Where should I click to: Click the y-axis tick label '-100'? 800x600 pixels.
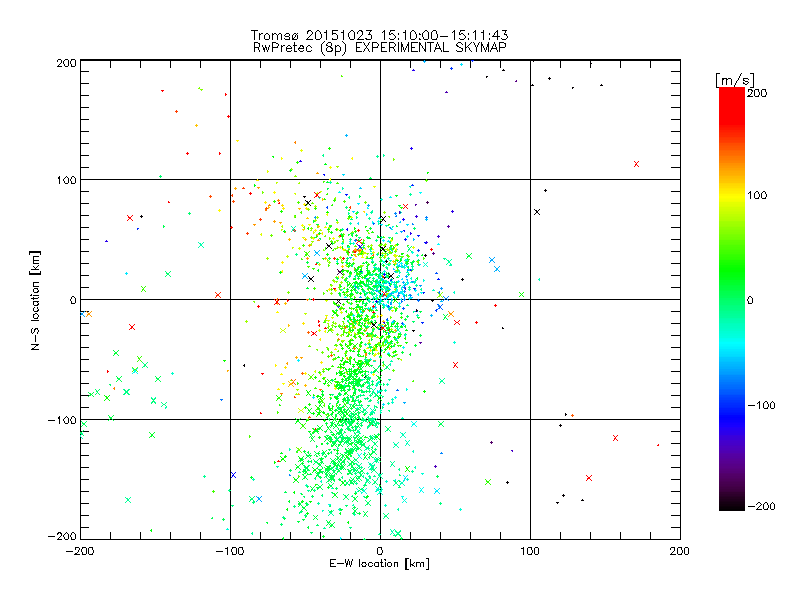point(62,420)
